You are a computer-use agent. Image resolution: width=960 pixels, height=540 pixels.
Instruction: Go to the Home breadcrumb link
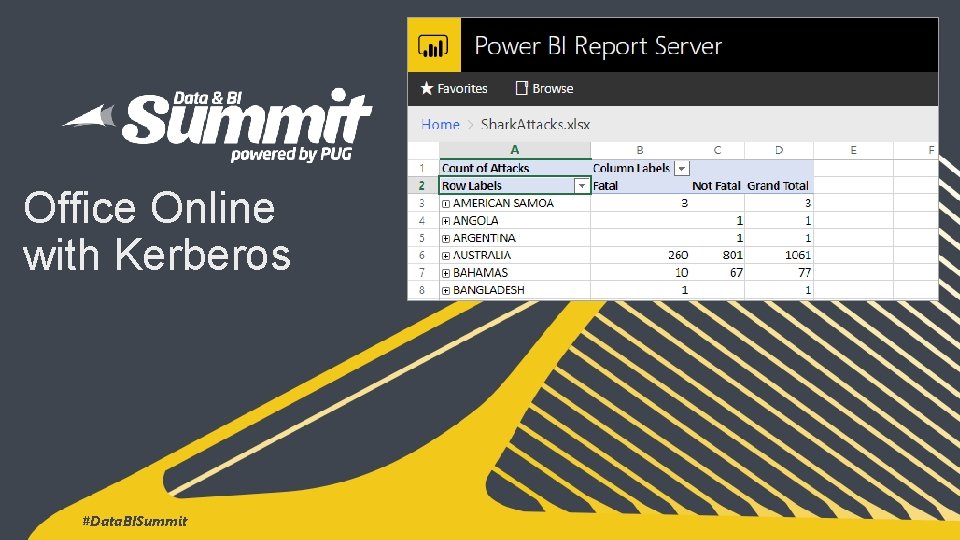pos(440,124)
